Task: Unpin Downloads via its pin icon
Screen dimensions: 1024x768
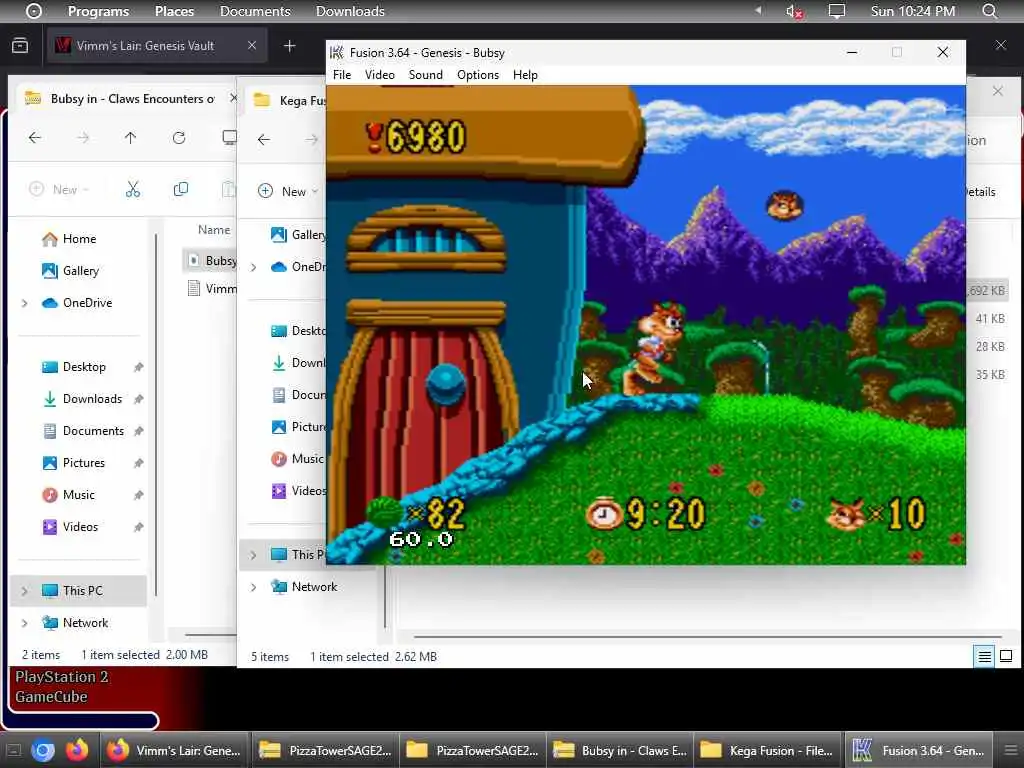Action: tap(138, 399)
